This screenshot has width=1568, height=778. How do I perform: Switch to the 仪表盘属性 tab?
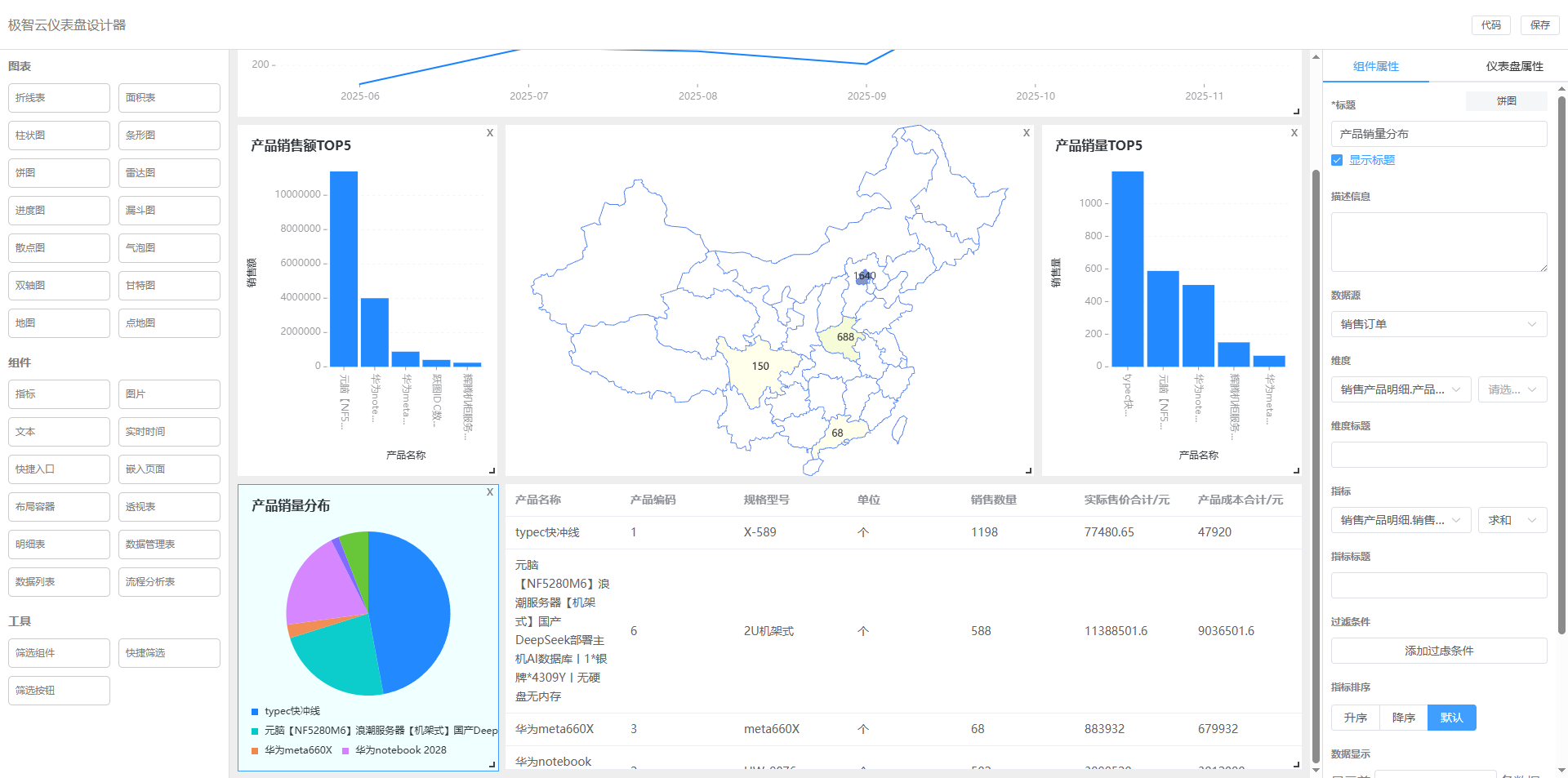[1514, 66]
